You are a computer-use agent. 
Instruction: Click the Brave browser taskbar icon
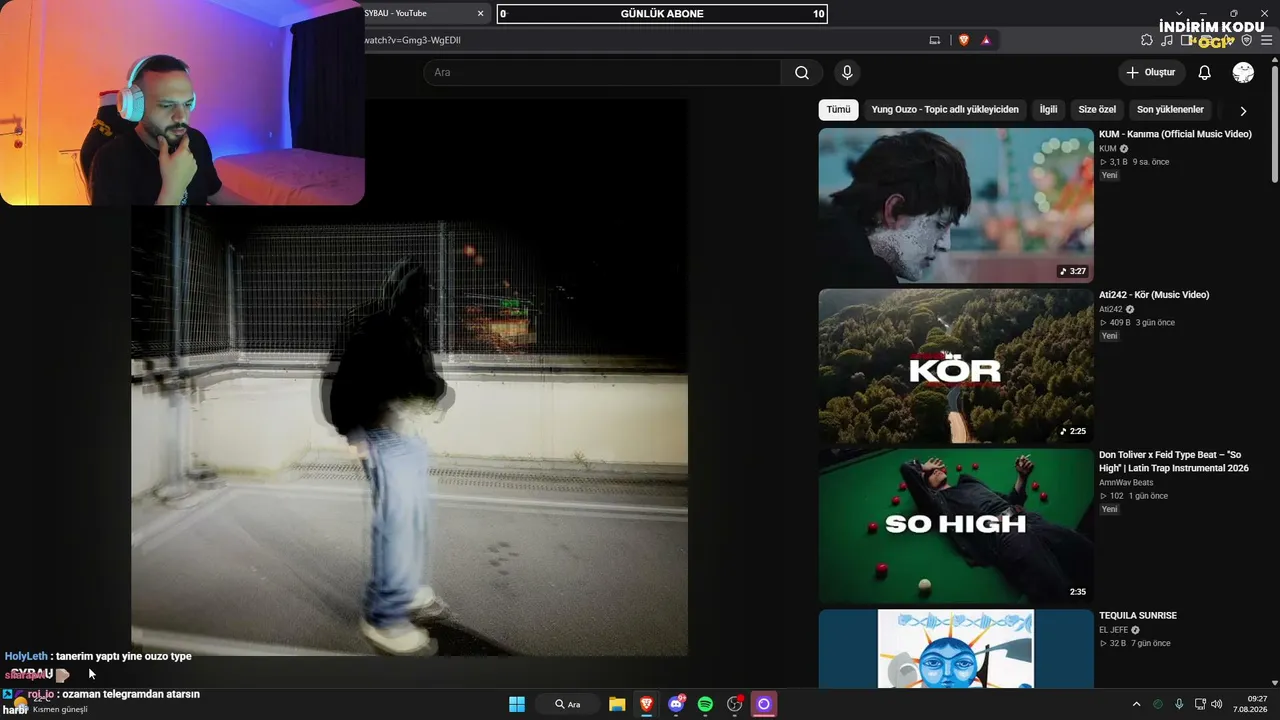[647, 704]
